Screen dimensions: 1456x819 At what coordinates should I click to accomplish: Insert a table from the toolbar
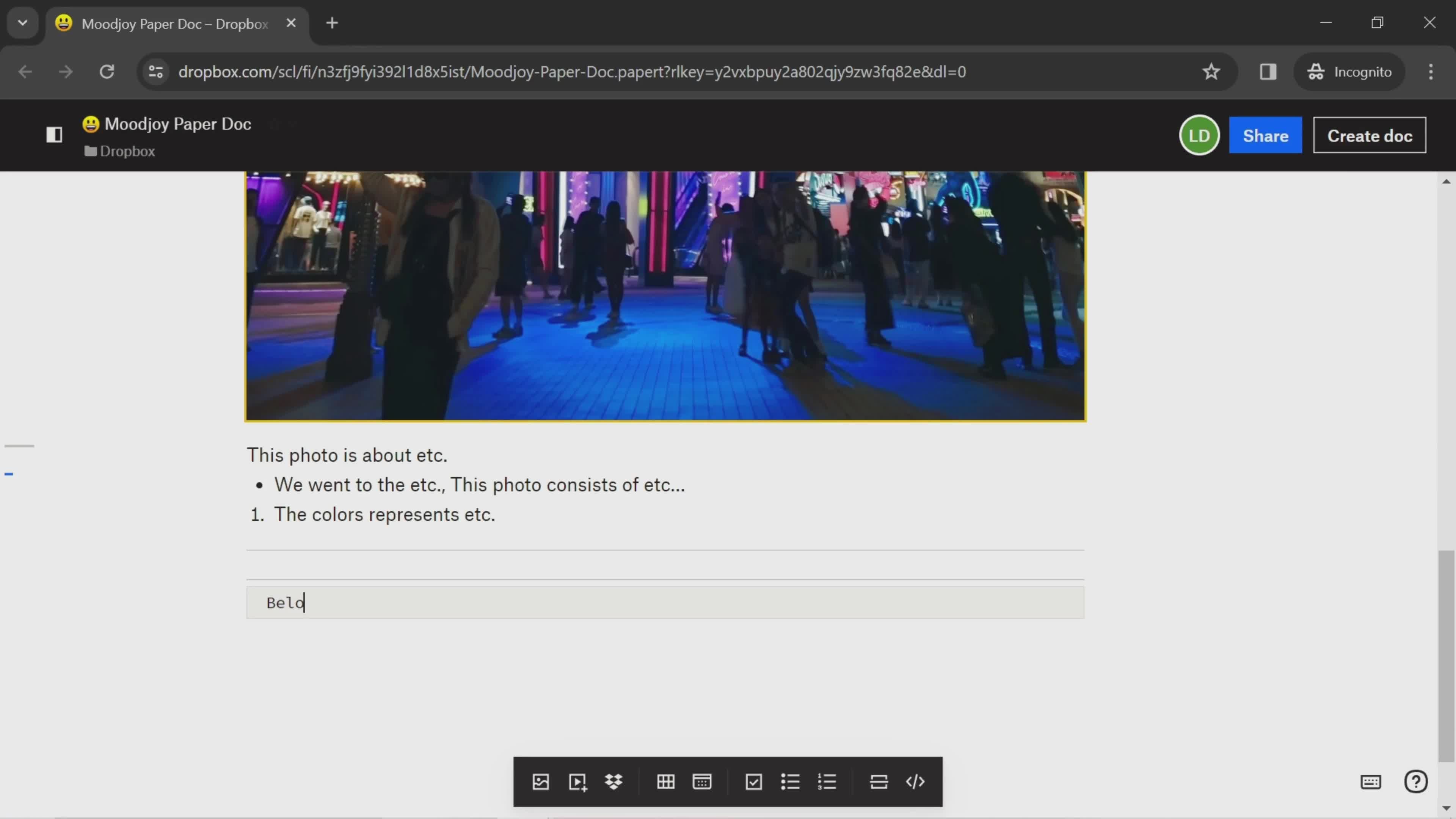tap(665, 782)
